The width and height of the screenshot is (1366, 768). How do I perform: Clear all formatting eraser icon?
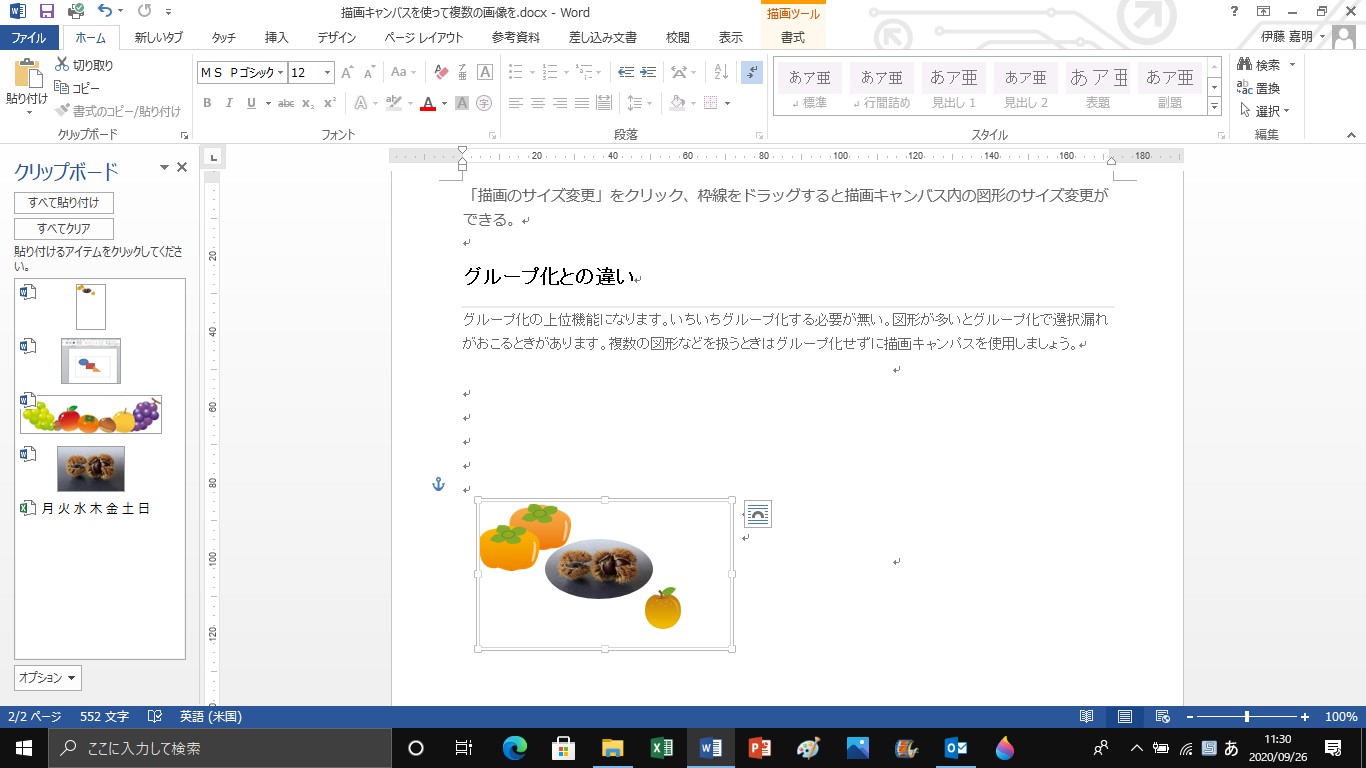(441, 72)
